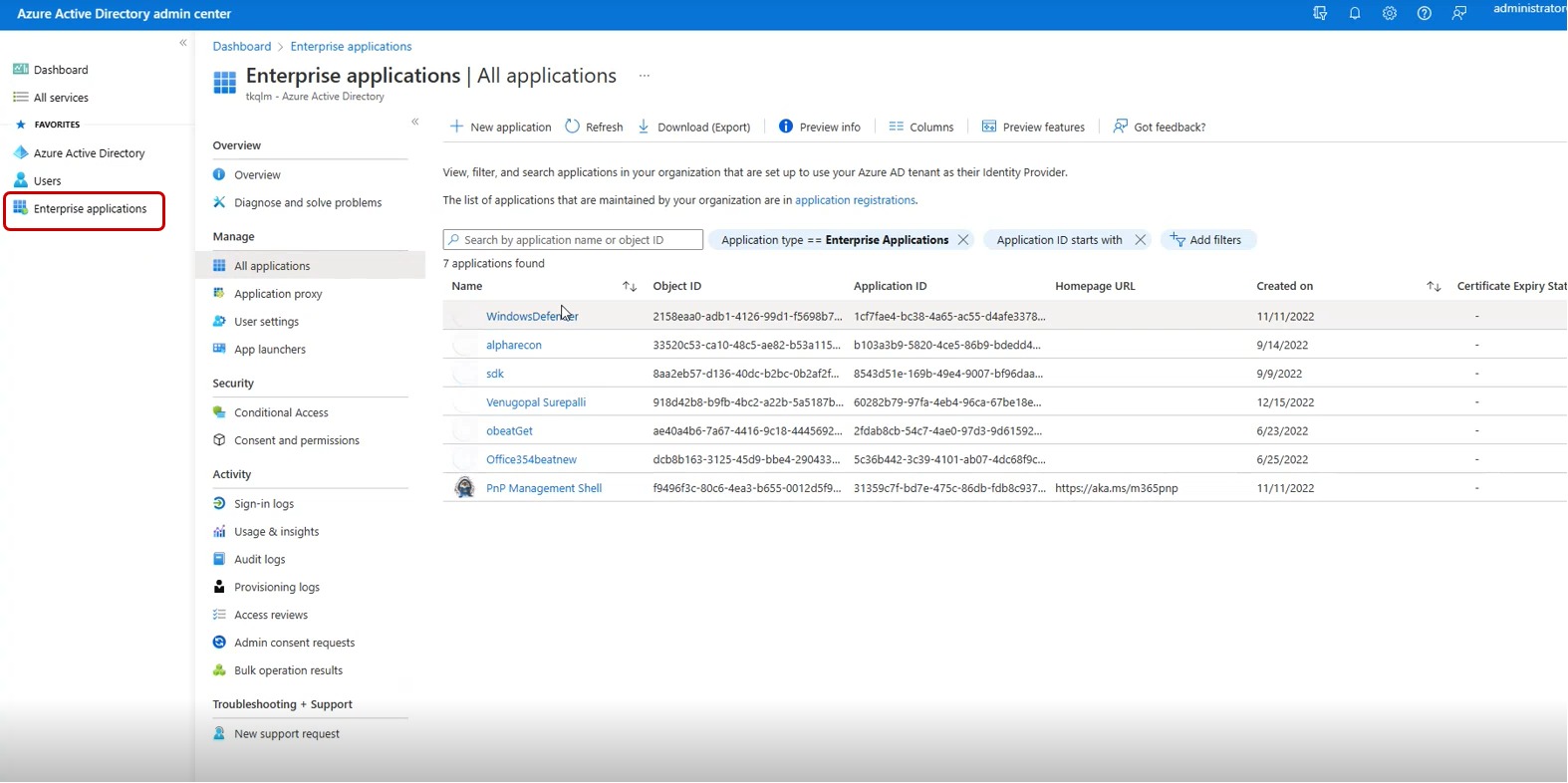Select All applications menu item
Image resolution: width=1568 pixels, height=783 pixels.
(272, 267)
